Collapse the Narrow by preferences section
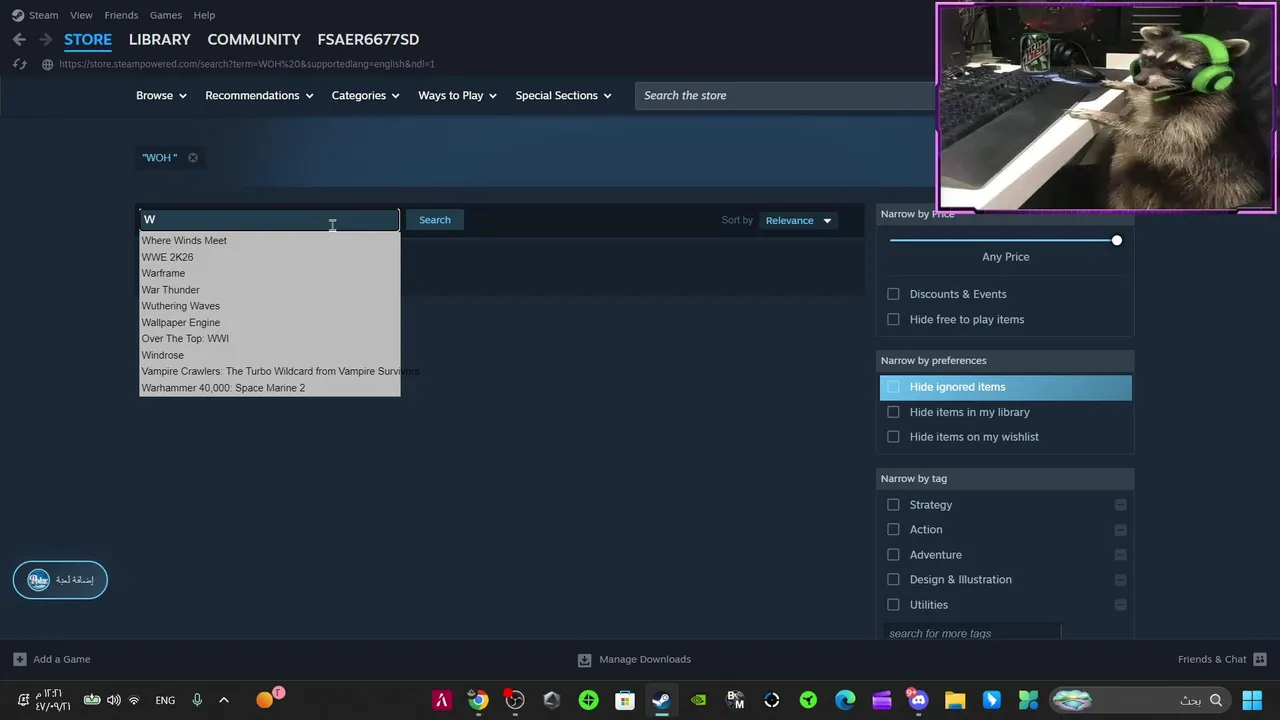1280x720 pixels. 1005,360
